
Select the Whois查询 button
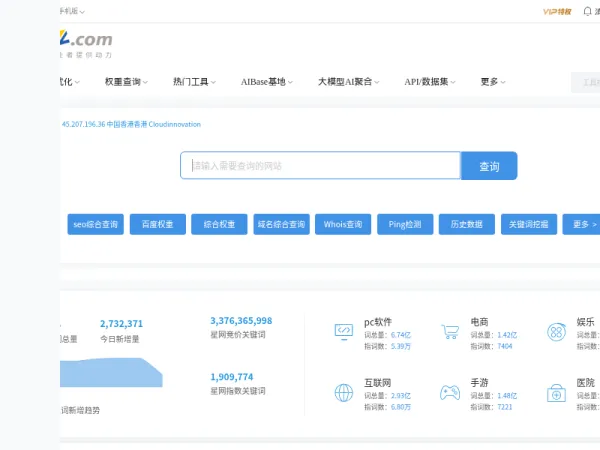pyautogui.click(x=343, y=224)
